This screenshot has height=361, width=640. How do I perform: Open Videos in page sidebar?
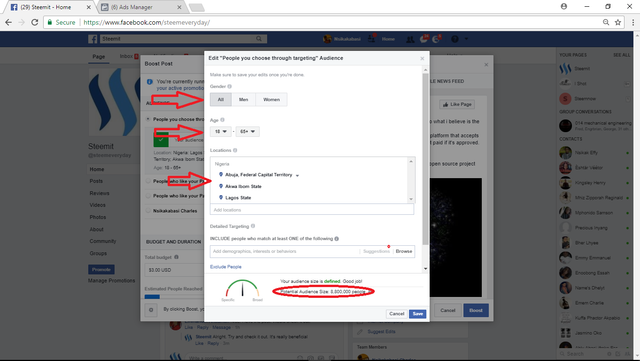[x=98, y=205]
